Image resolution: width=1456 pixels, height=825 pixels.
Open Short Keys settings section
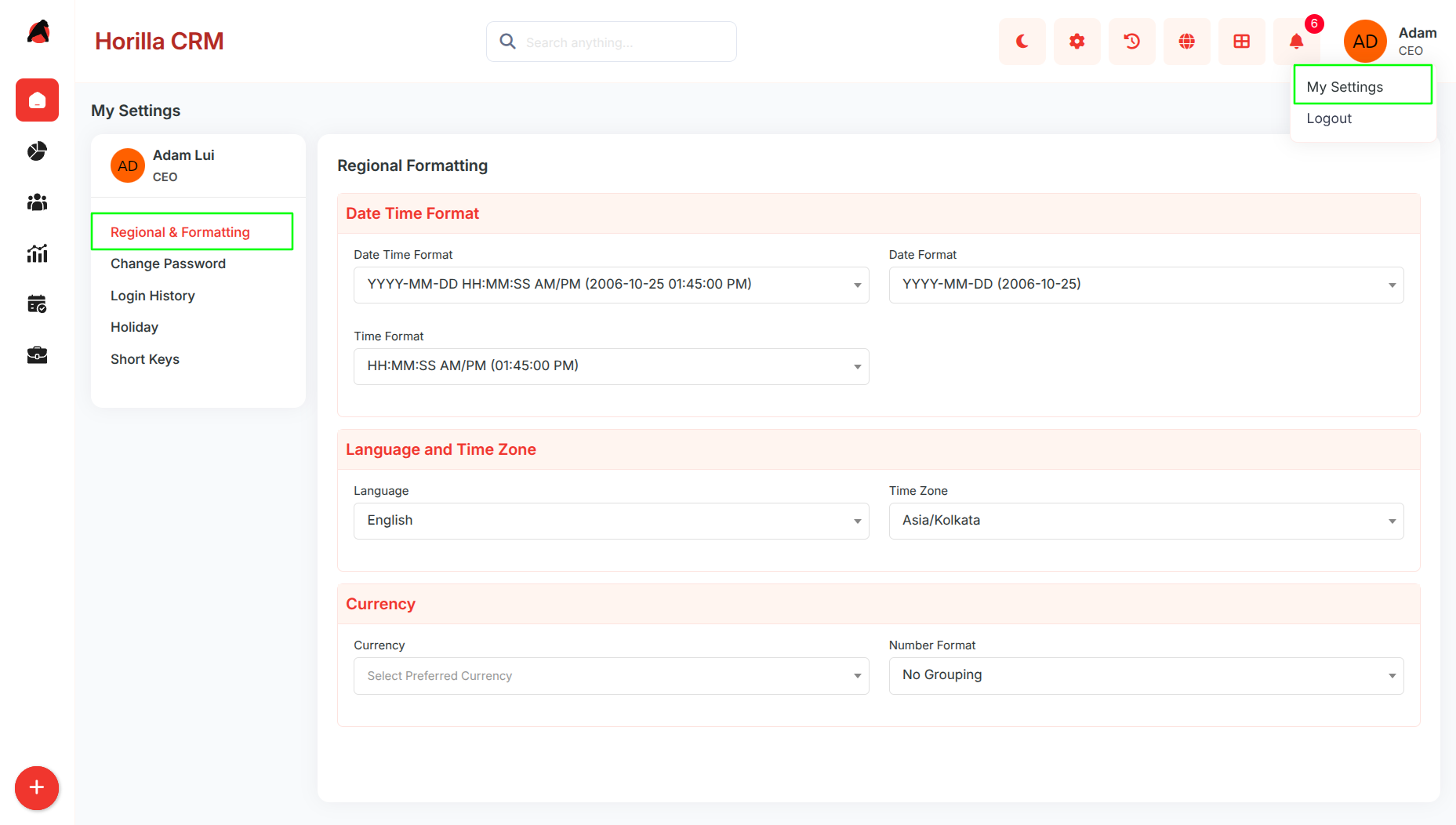[145, 359]
